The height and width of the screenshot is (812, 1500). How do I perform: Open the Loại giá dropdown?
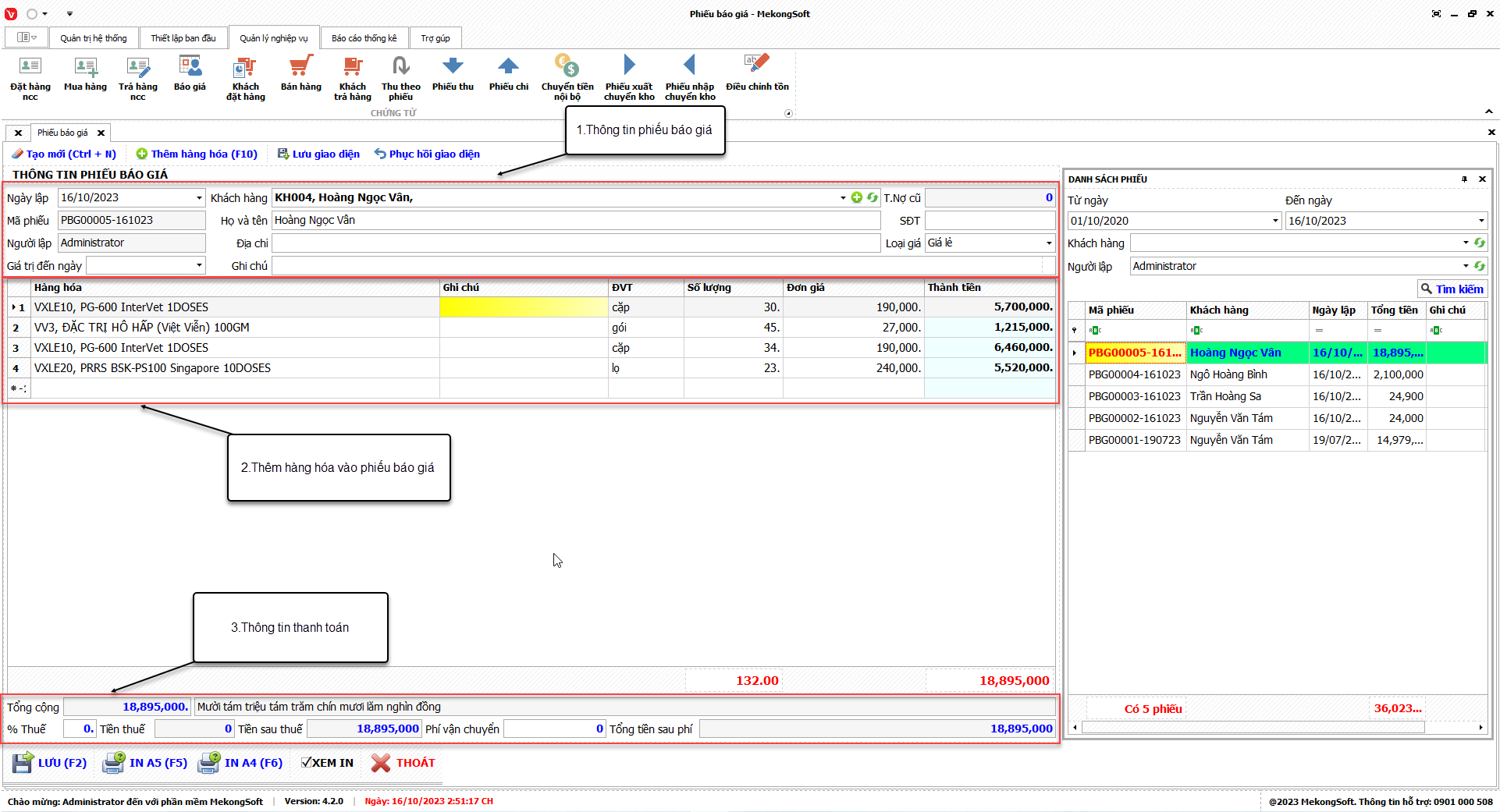tap(1048, 243)
